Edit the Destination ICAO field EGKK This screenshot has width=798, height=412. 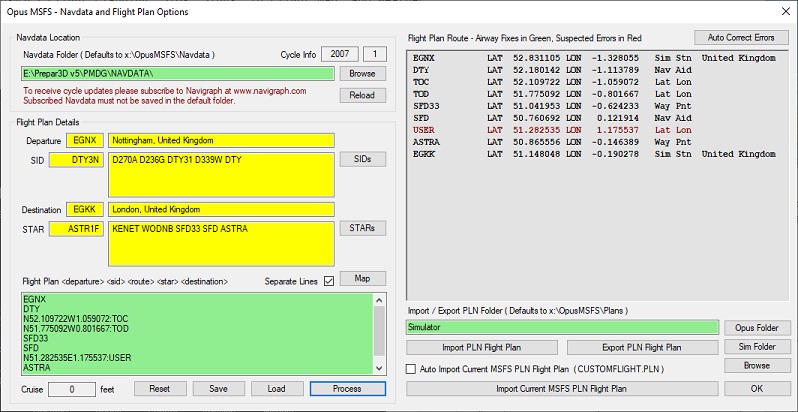[84, 210]
